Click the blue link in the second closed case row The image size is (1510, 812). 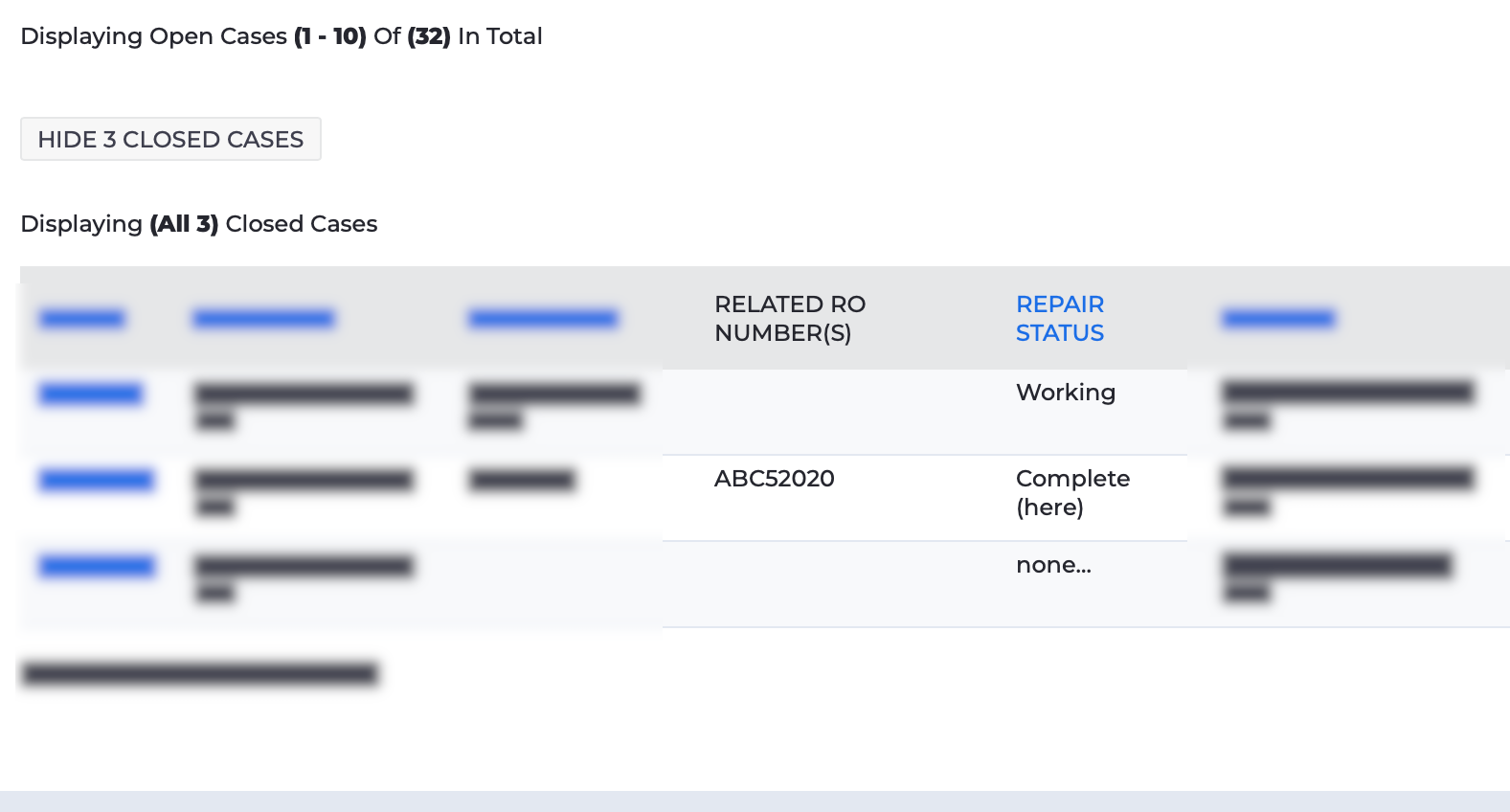tap(95, 479)
